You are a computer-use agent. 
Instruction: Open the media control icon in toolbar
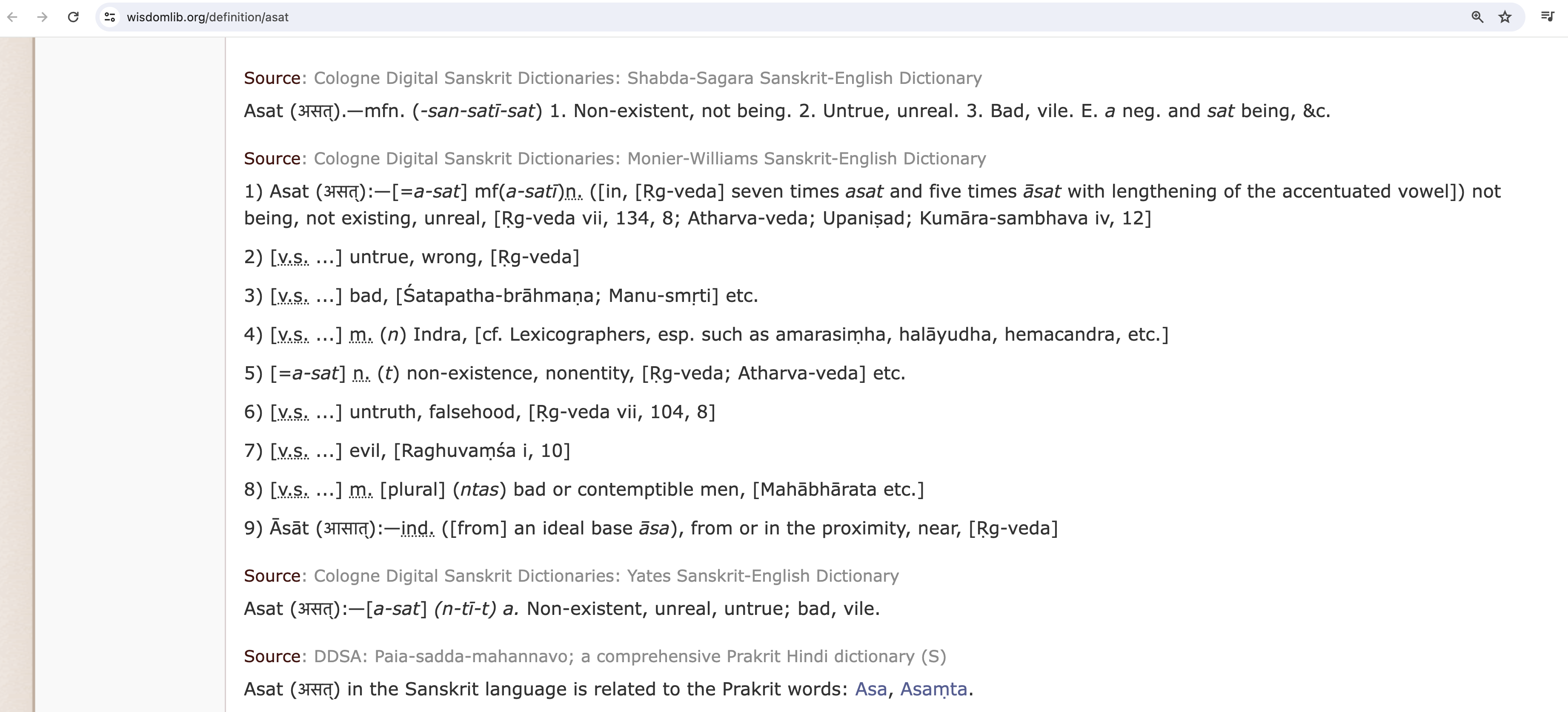(1547, 17)
